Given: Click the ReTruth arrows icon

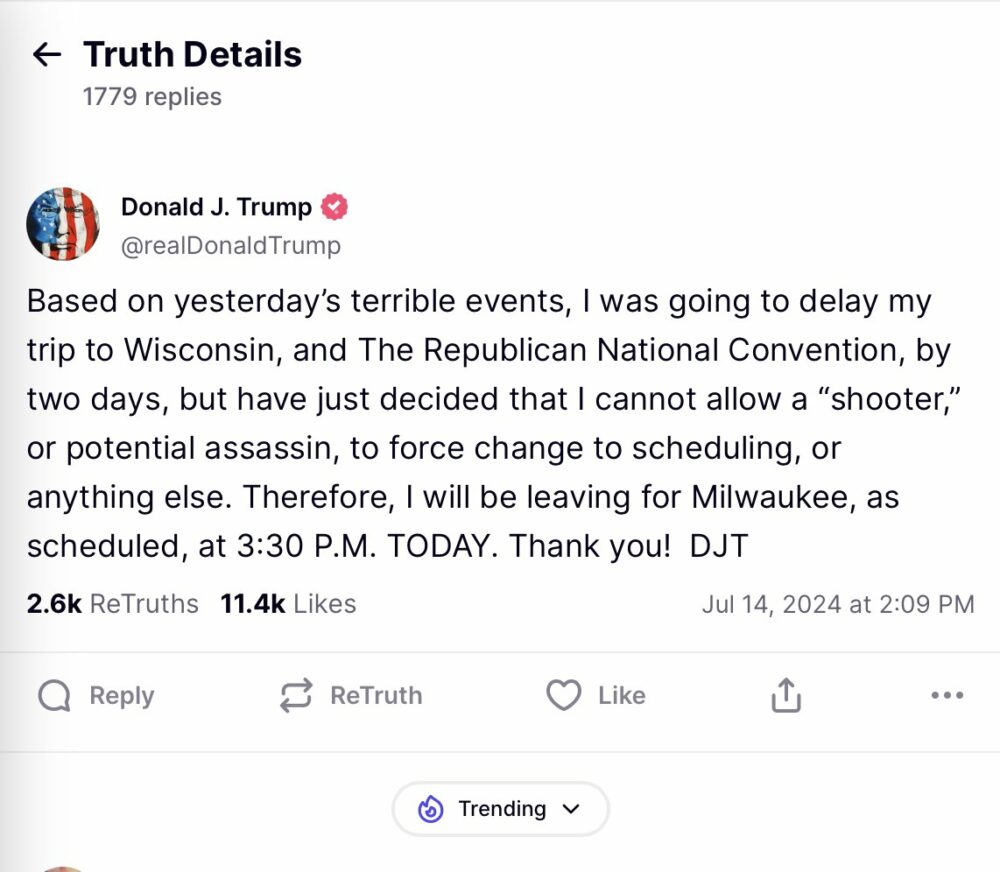Looking at the screenshot, I should (x=296, y=696).
